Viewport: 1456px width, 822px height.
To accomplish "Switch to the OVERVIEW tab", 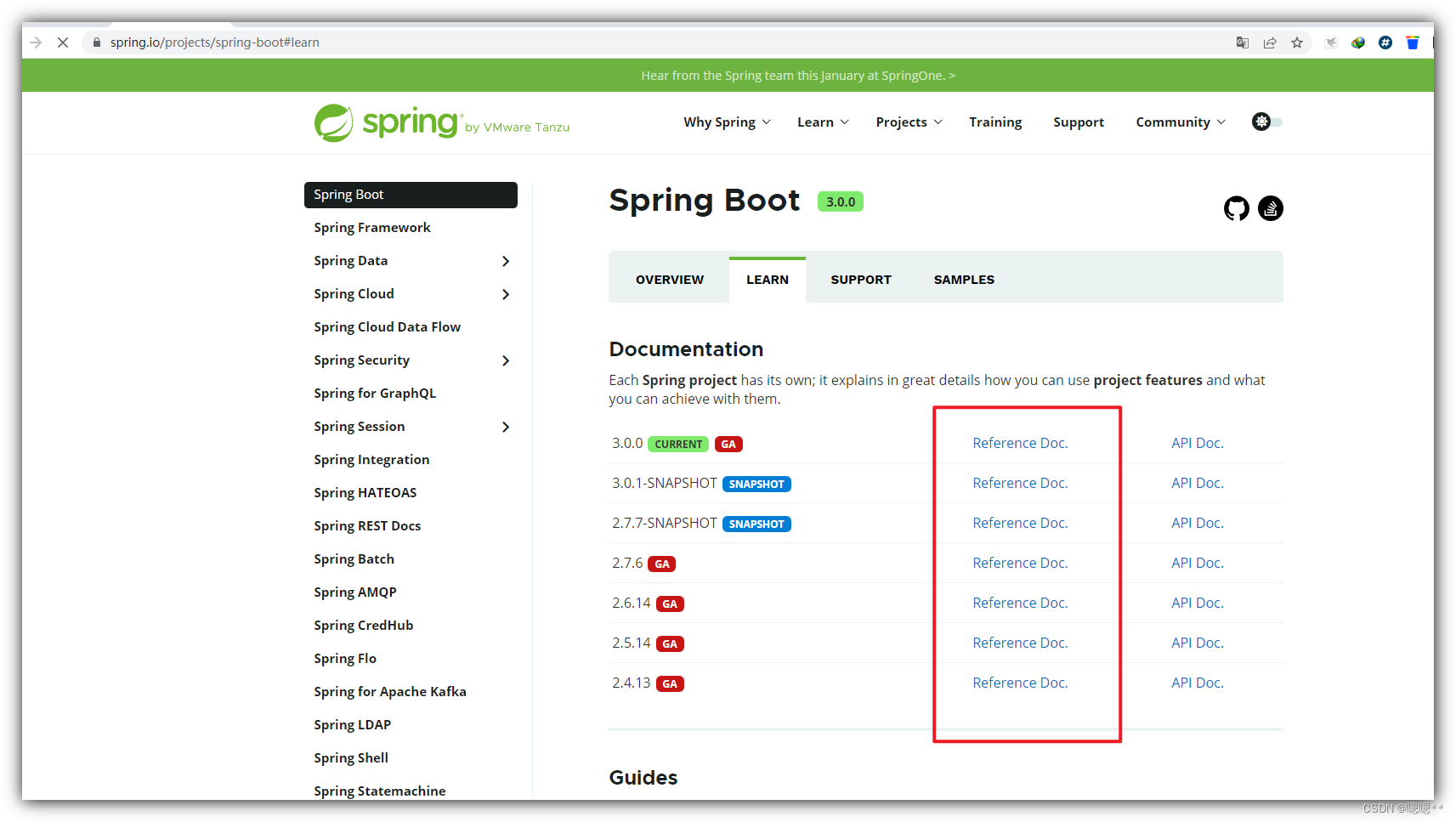I will click(670, 280).
